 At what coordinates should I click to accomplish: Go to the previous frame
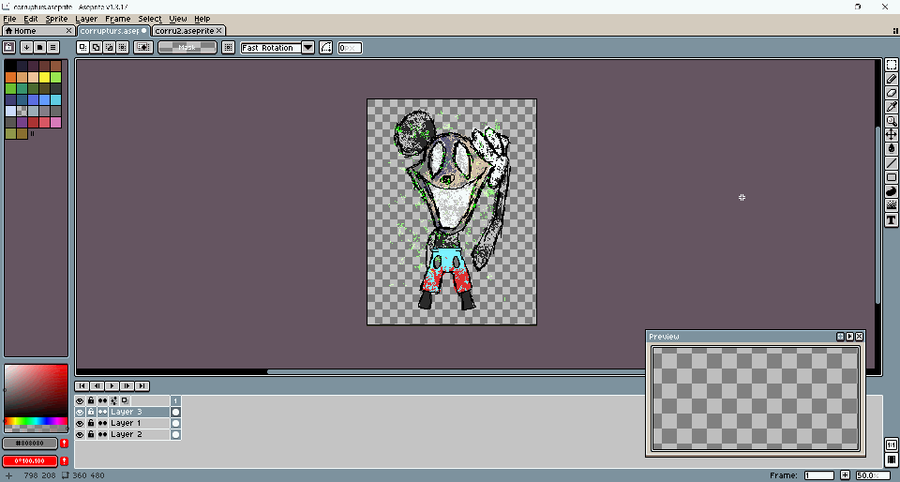[97, 386]
